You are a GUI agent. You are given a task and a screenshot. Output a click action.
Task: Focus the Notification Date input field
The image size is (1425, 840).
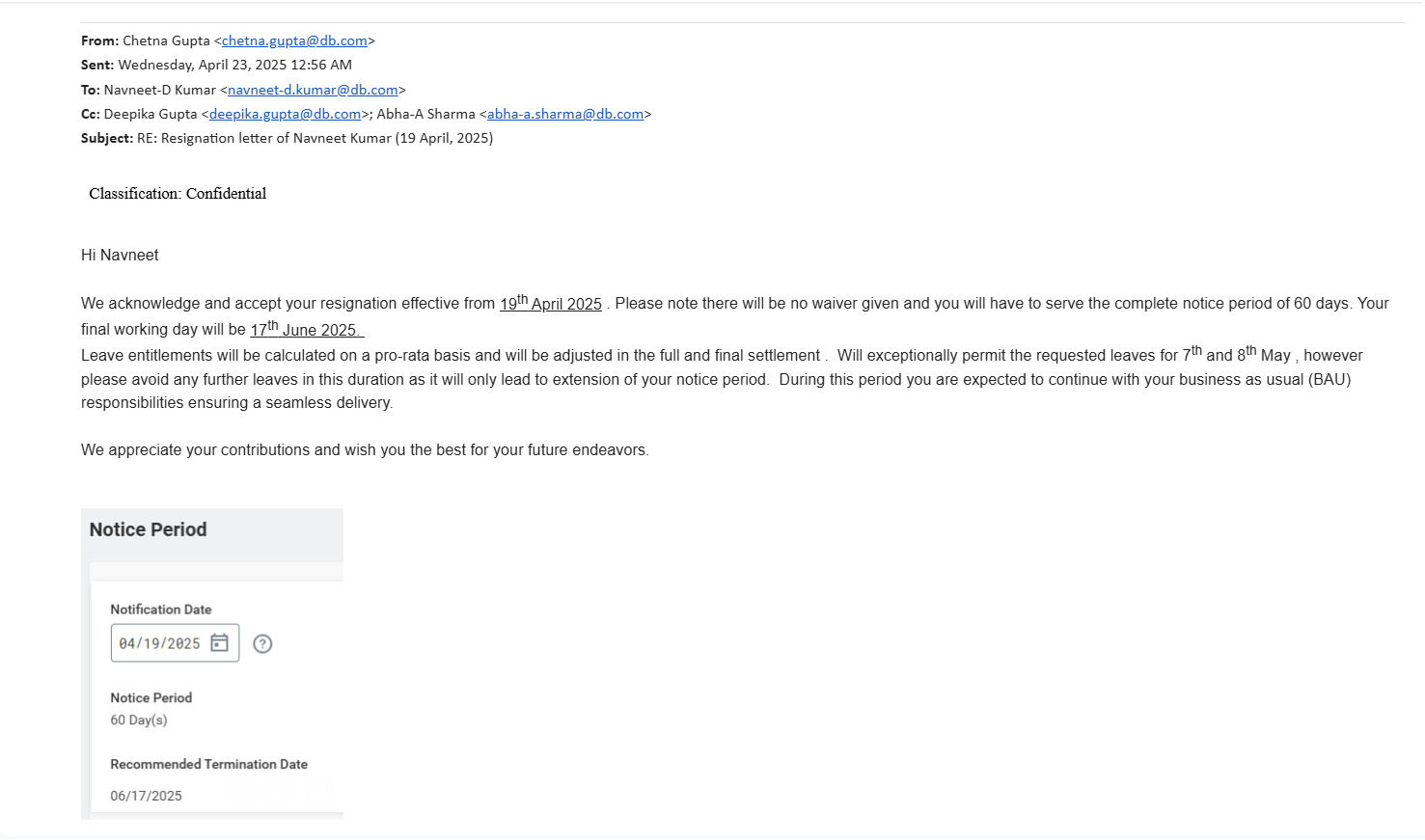coord(160,643)
